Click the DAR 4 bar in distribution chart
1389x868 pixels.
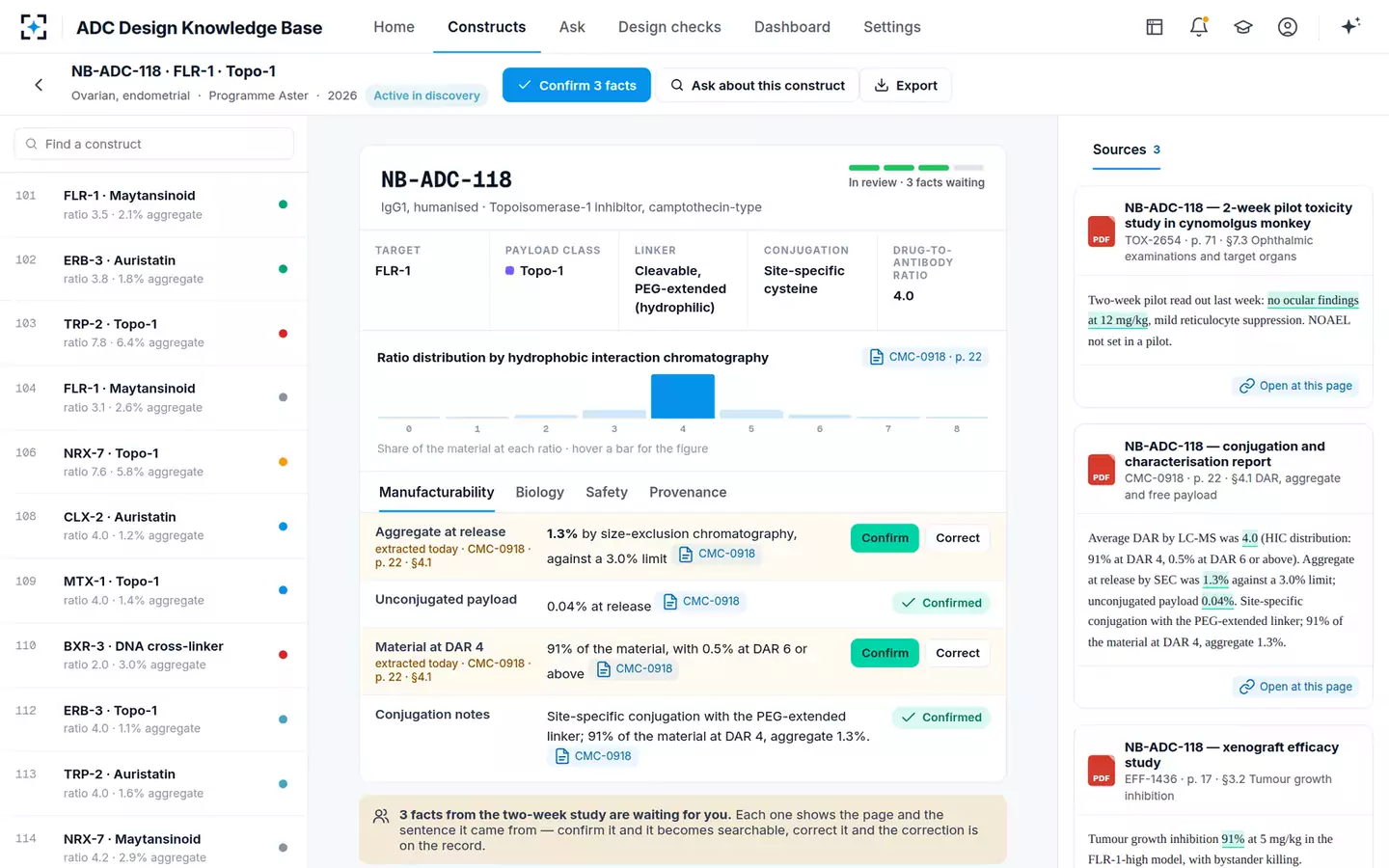(683, 396)
